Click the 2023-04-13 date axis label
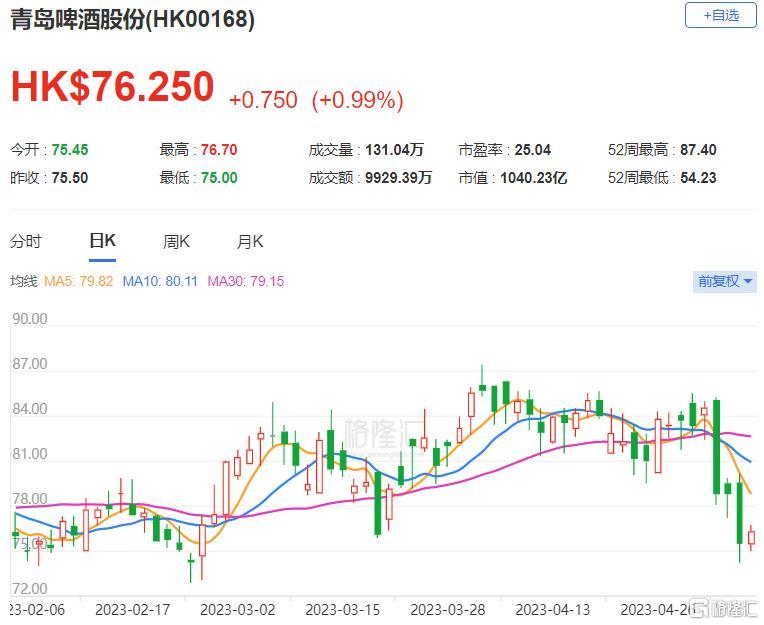This screenshot has height=625, width=764. point(553,610)
